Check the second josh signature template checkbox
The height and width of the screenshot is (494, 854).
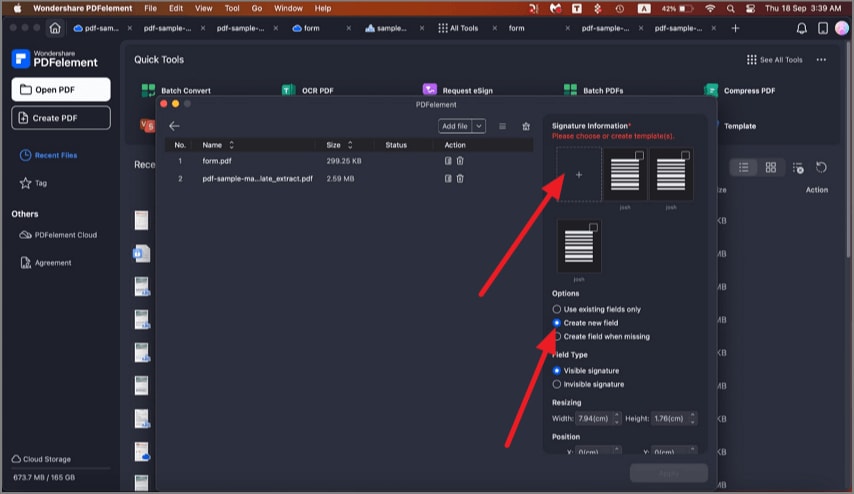point(685,156)
